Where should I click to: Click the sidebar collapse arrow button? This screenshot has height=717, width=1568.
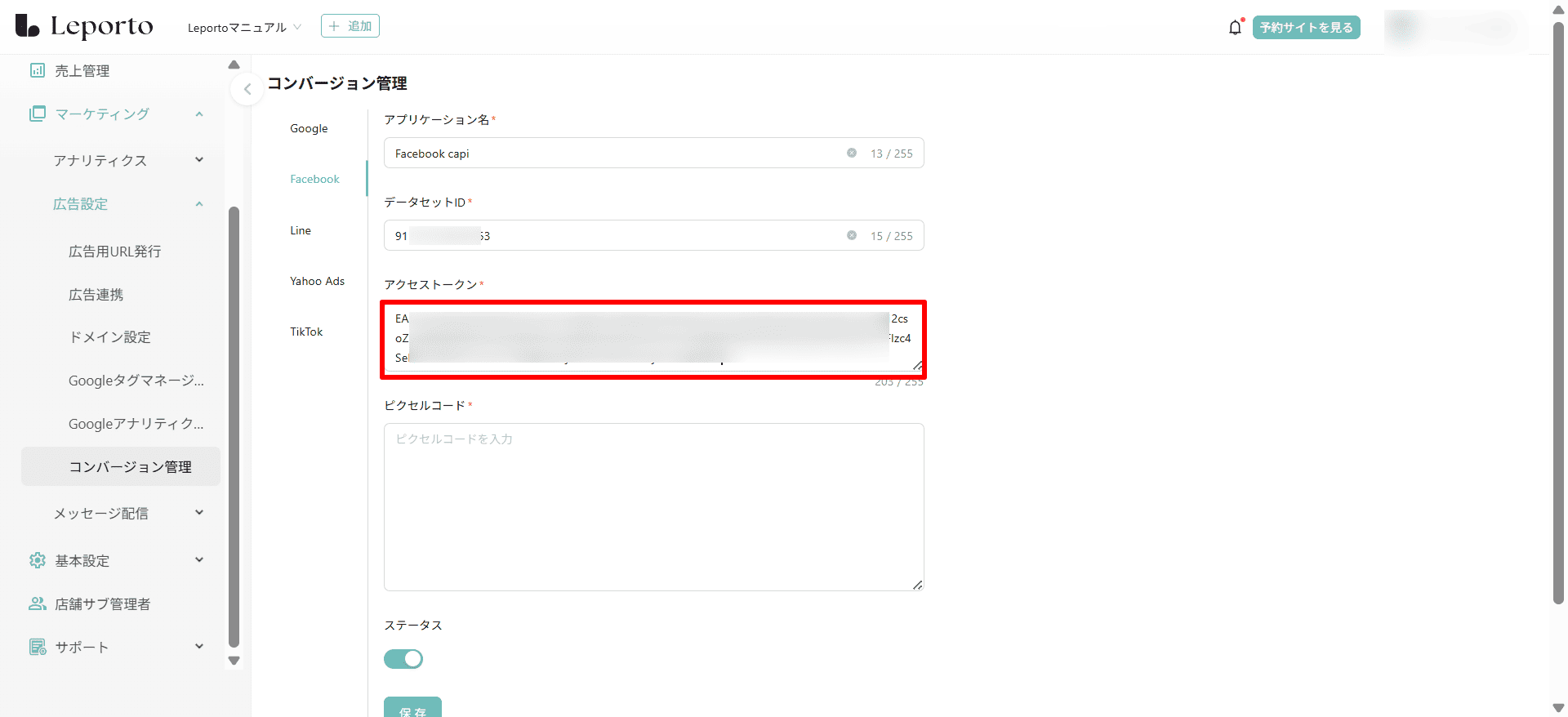(x=247, y=89)
